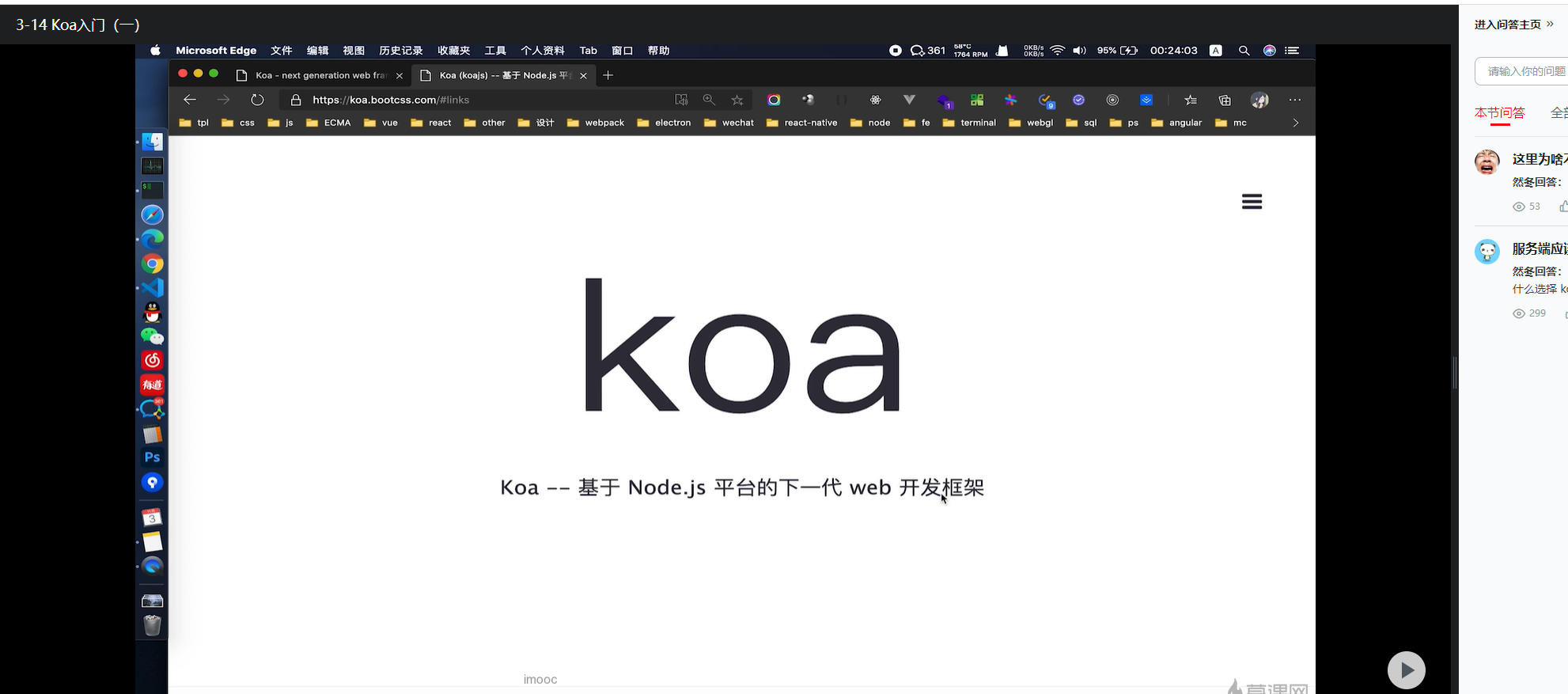Open Finder from the dock
This screenshot has width=1568, height=694.
[153, 142]
